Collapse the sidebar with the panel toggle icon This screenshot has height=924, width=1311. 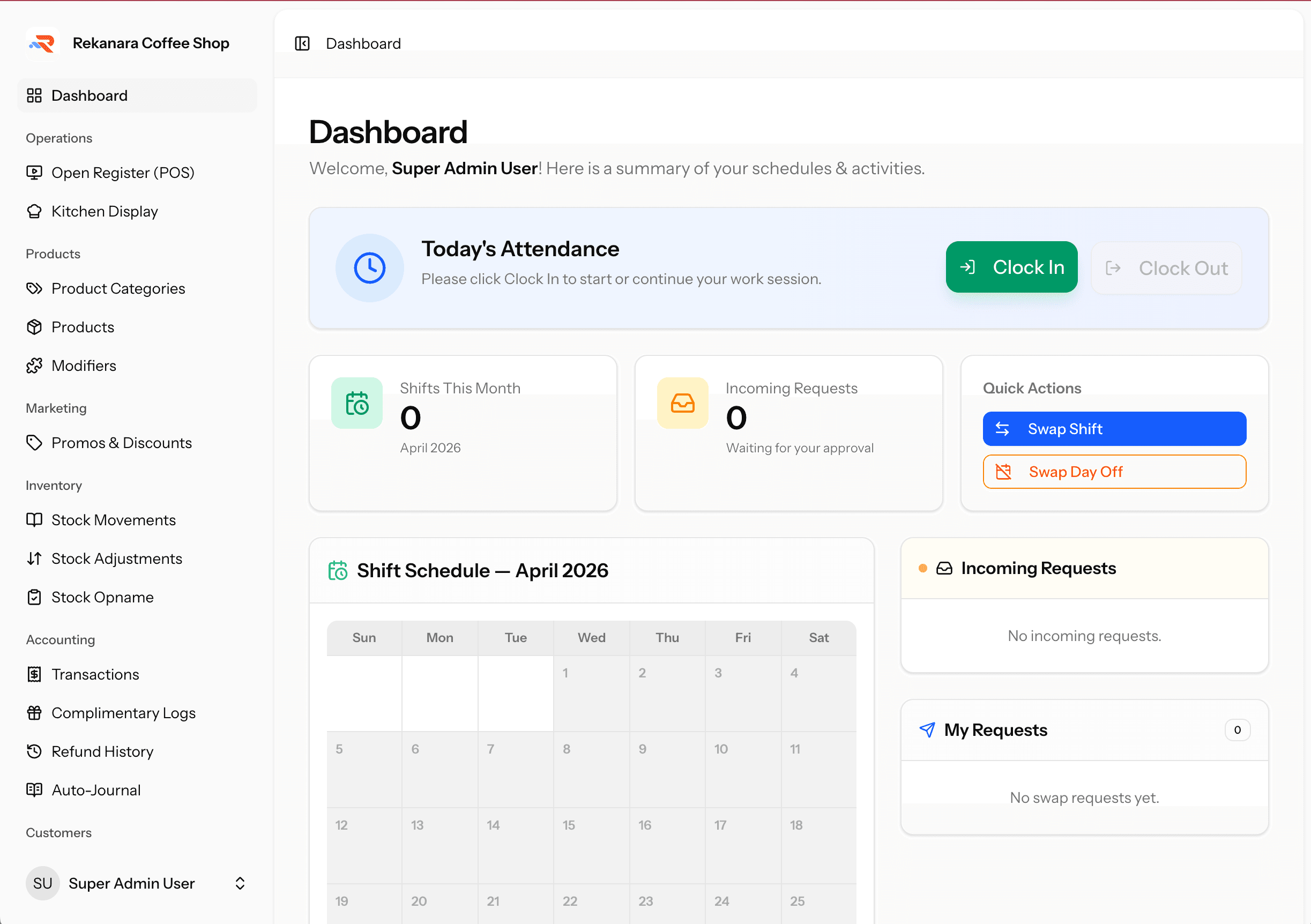pos(302,43)
